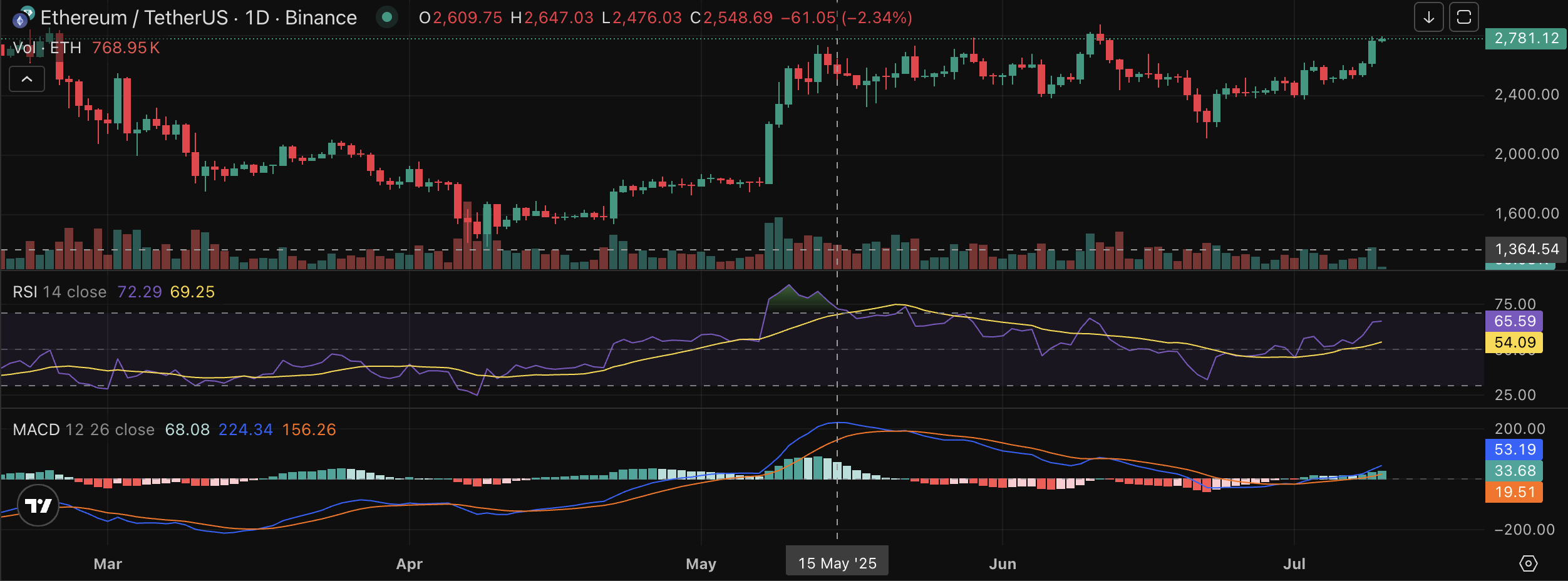The image size is (1568, 581).
Task: Click the change value −61.05 (−2.34%)
Action: click(x=847, y=18)
